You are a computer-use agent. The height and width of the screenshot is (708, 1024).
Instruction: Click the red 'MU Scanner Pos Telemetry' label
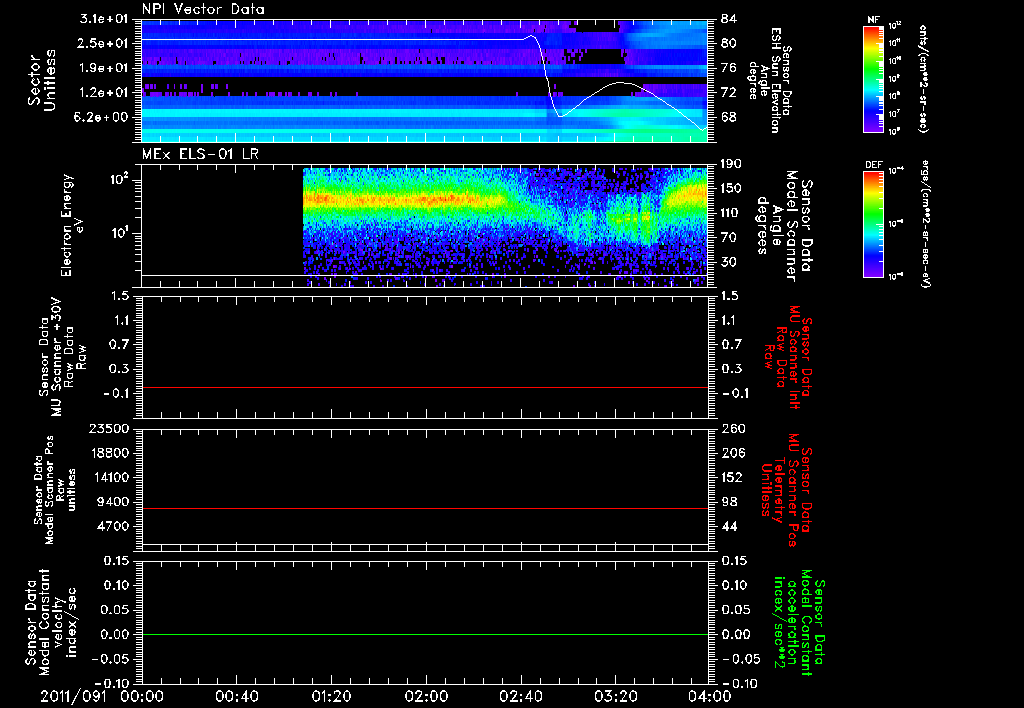[787, 489]
